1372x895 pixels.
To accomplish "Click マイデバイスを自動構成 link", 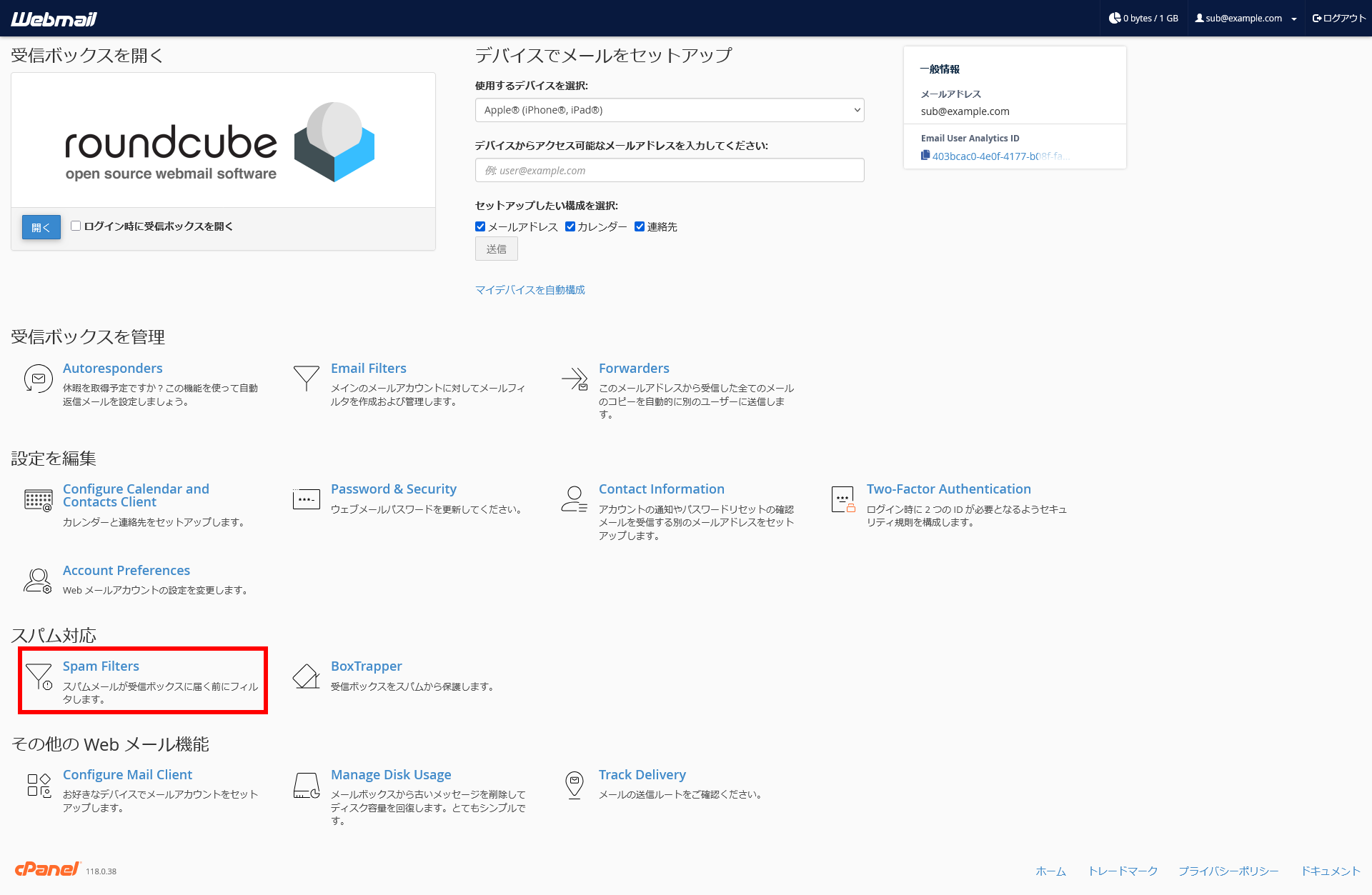I will pos(530,289).
